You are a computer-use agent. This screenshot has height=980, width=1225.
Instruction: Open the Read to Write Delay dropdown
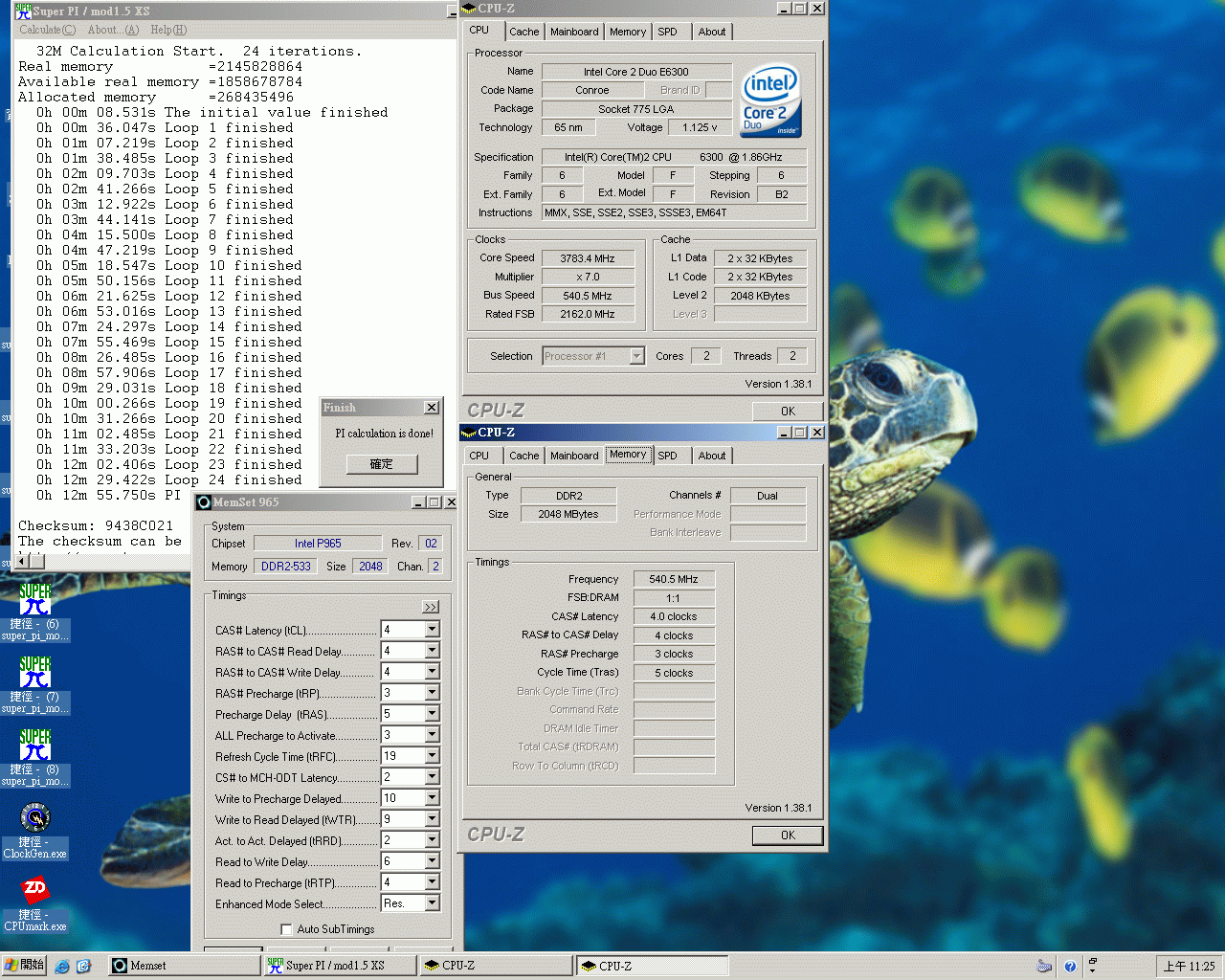click(433, 861)
